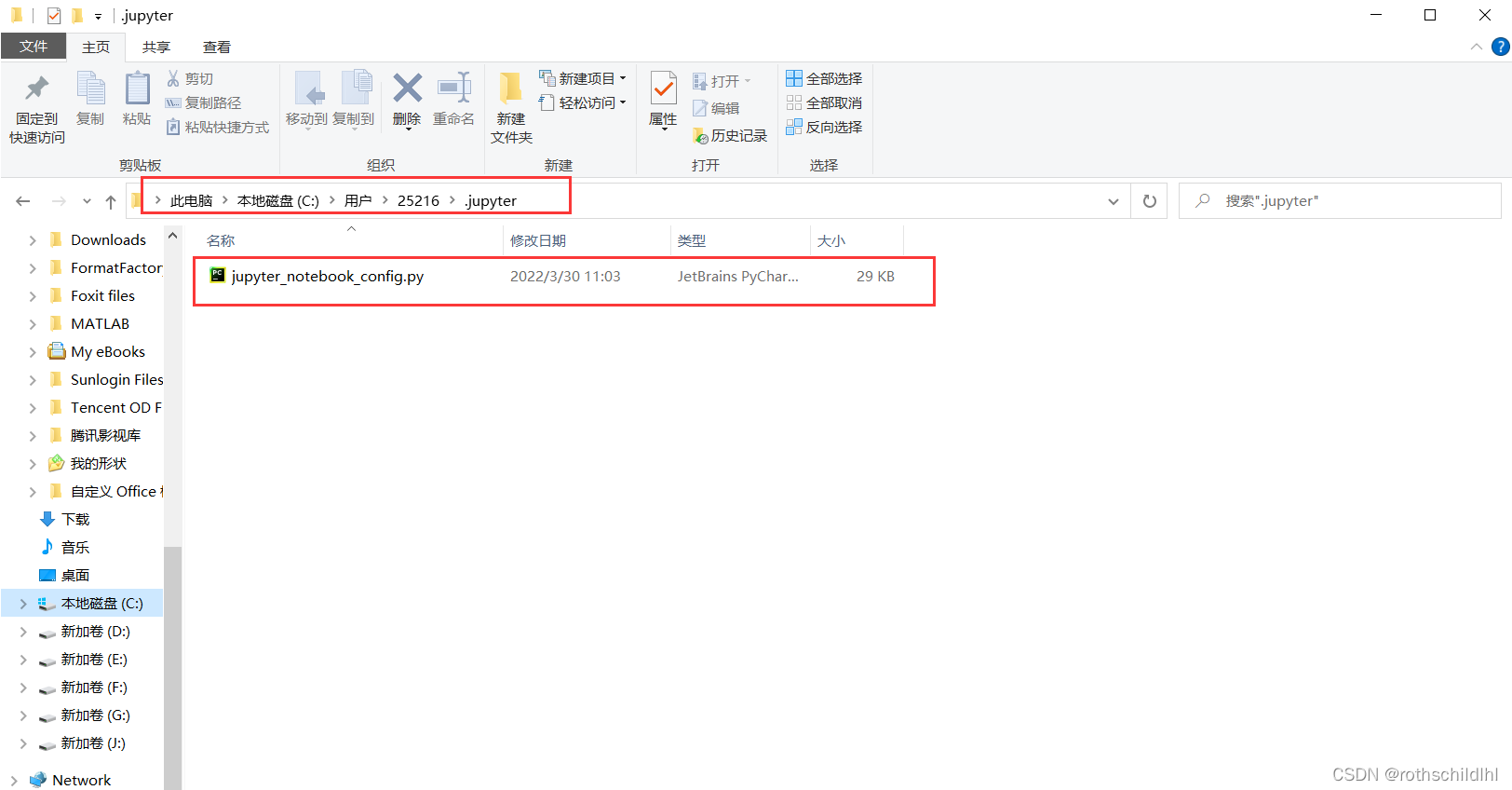Click the Edit (编辑) ribbon option
1512x790 pixels.
(x=716, y=109)
